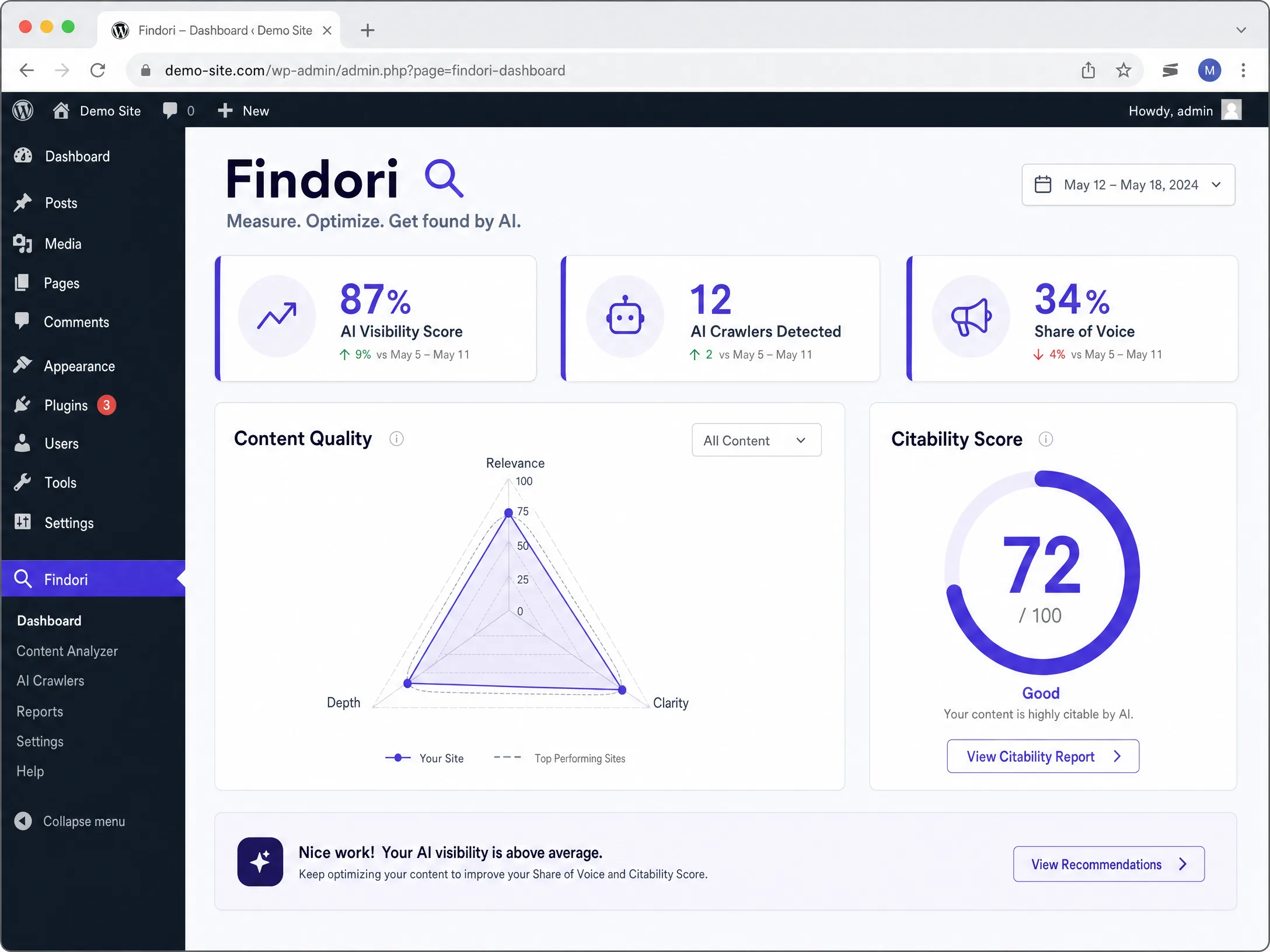Click View Recommendations button

1109,864
